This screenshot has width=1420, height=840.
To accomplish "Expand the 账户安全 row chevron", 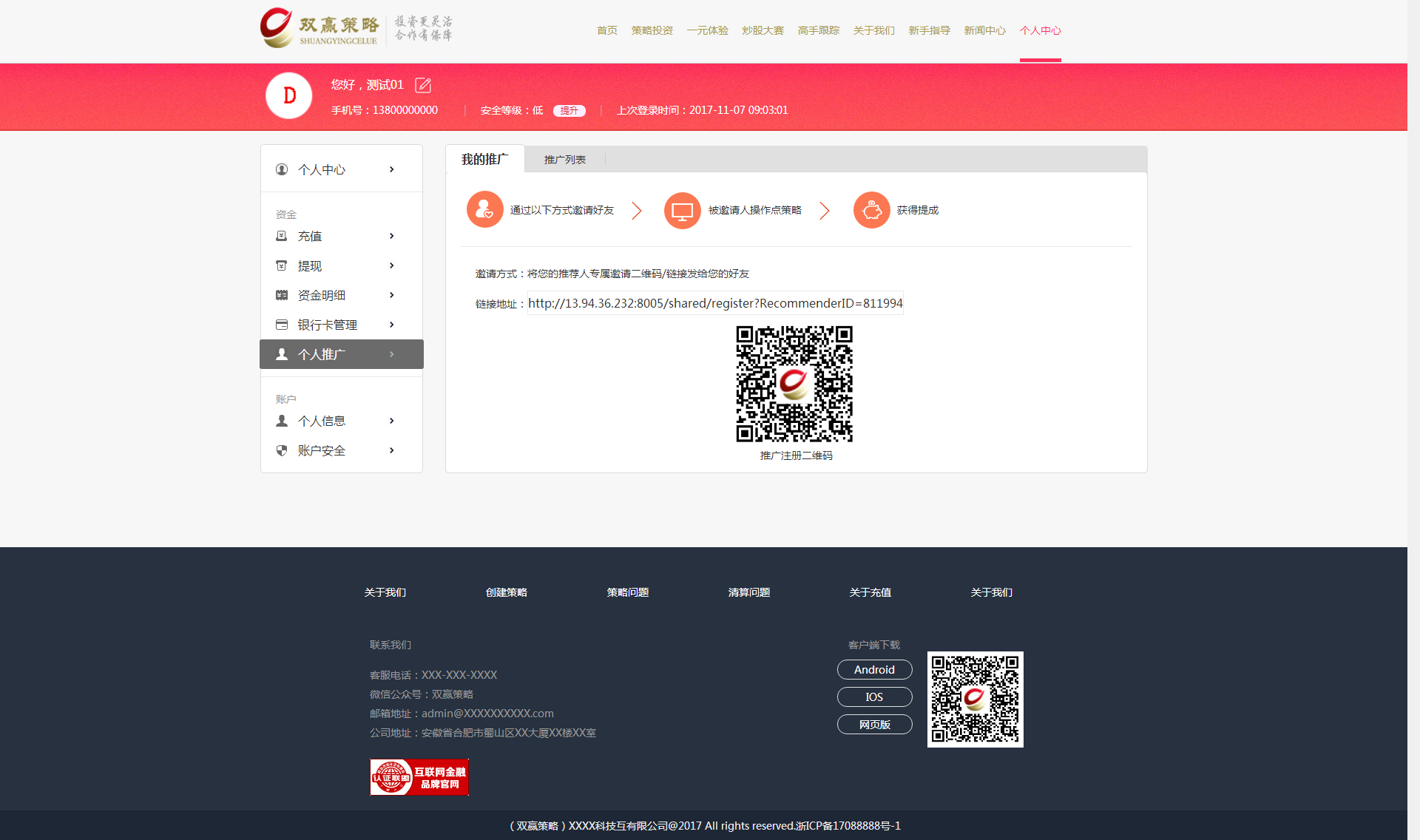I will 392,450.
